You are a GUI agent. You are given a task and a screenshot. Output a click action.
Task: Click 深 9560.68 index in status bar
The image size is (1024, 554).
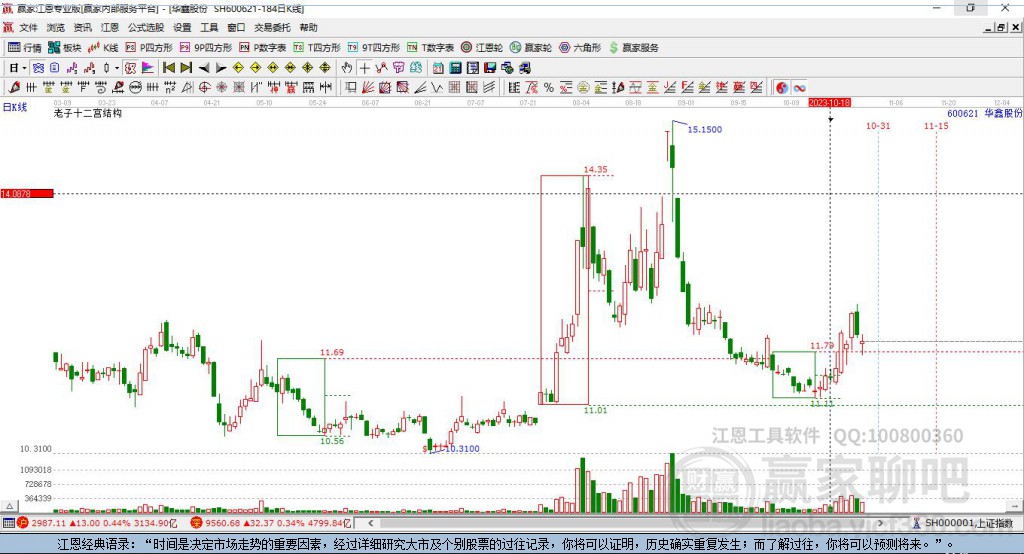point(271,523)
